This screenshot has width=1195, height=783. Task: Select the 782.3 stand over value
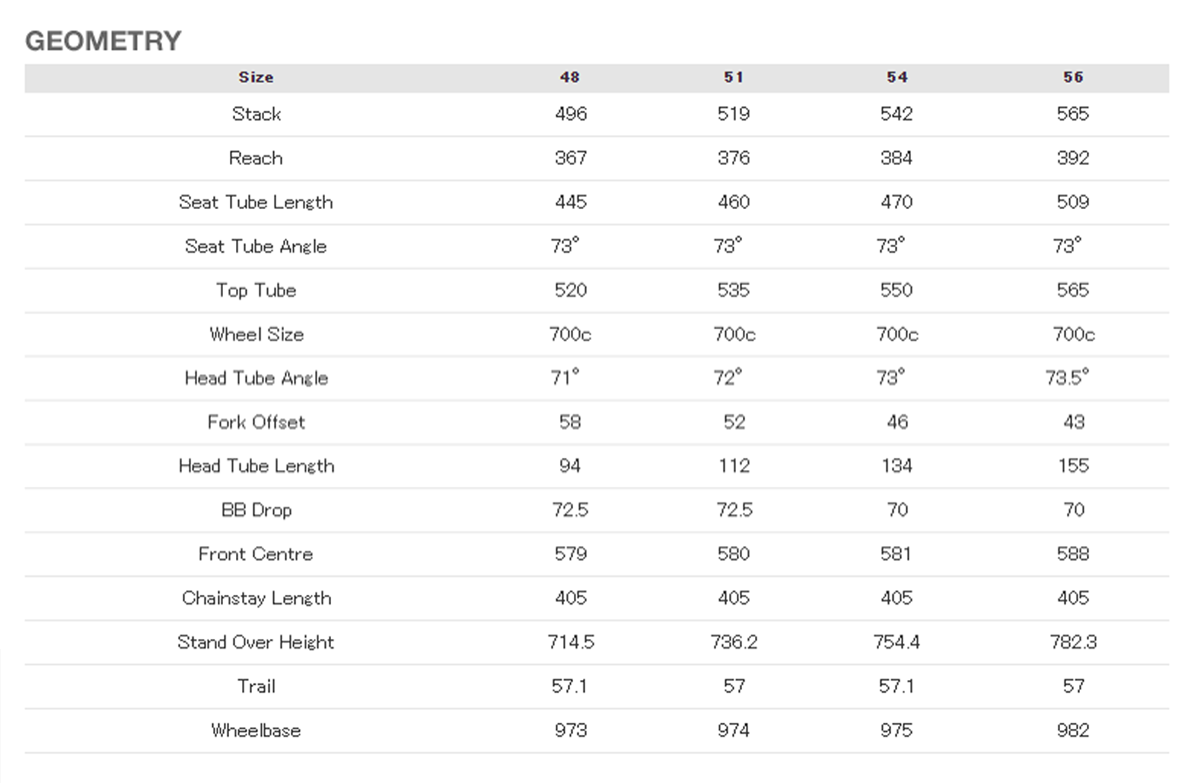(1073, 642)
